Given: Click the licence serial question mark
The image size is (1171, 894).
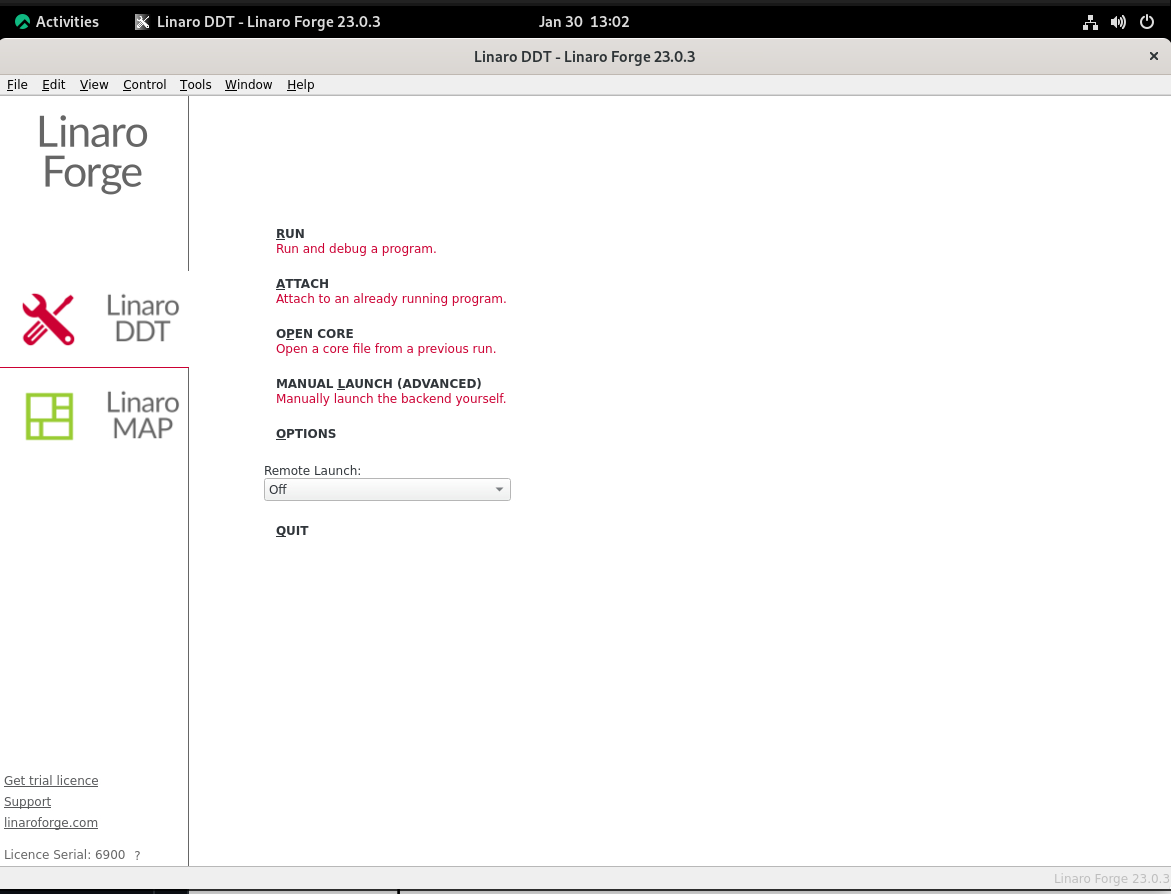Looking at the screenshot, I should click(137, 856).
